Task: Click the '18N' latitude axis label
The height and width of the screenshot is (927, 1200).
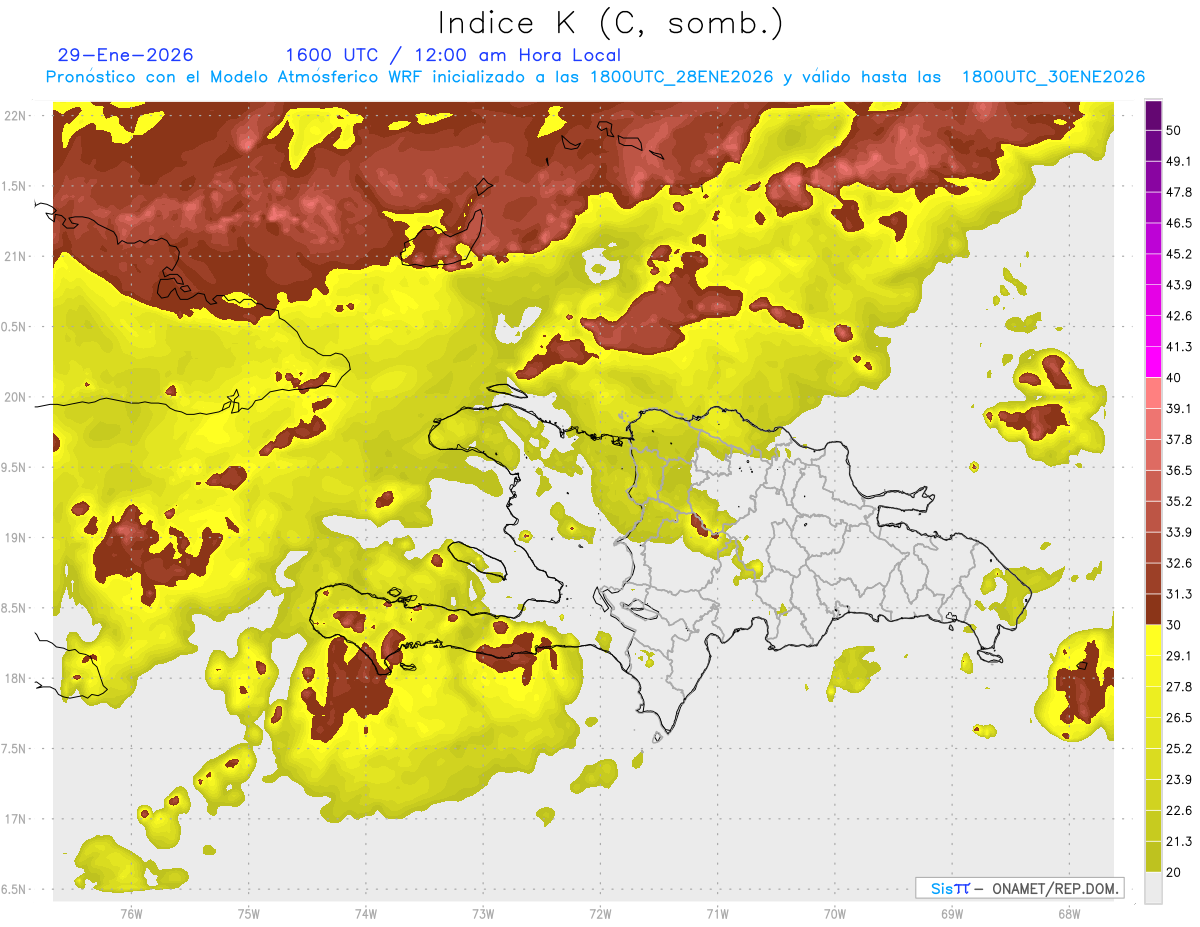Action: 16,679
